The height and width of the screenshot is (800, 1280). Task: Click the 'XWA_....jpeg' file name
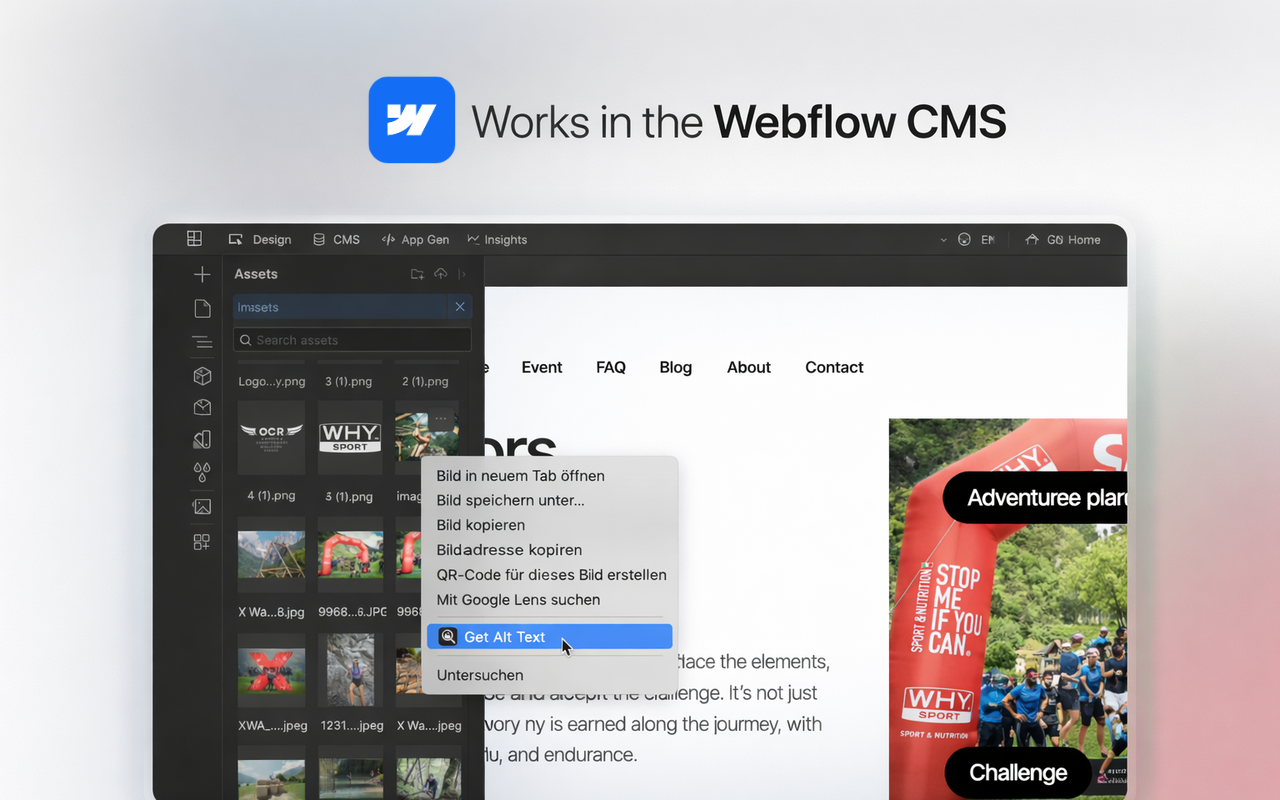click(272, 725)
